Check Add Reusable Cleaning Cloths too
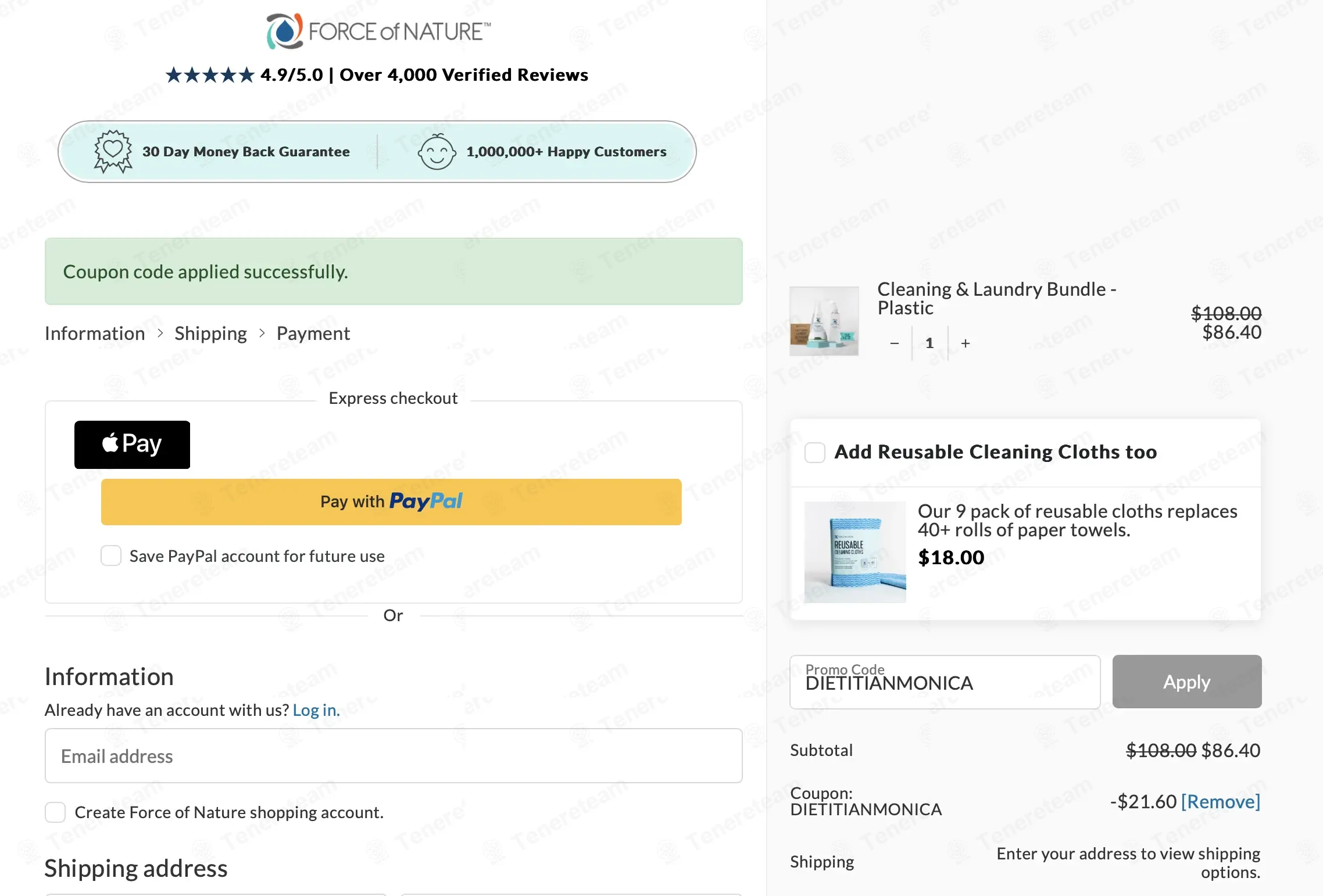Viewport: 1323px width, 896px height. [814, 452]
